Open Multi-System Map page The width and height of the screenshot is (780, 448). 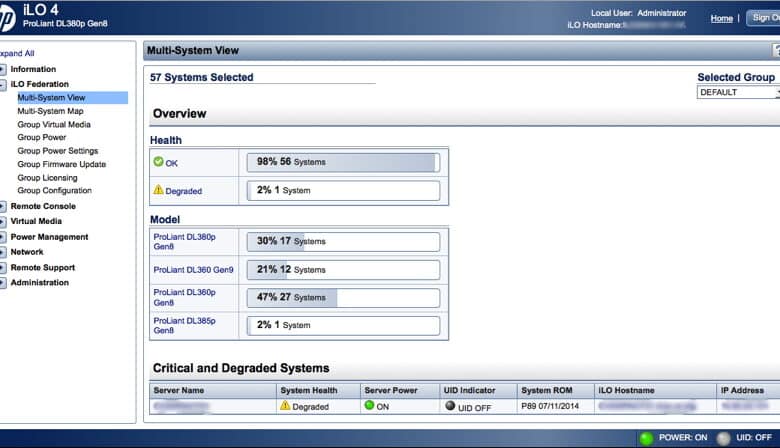click(50, 111)
